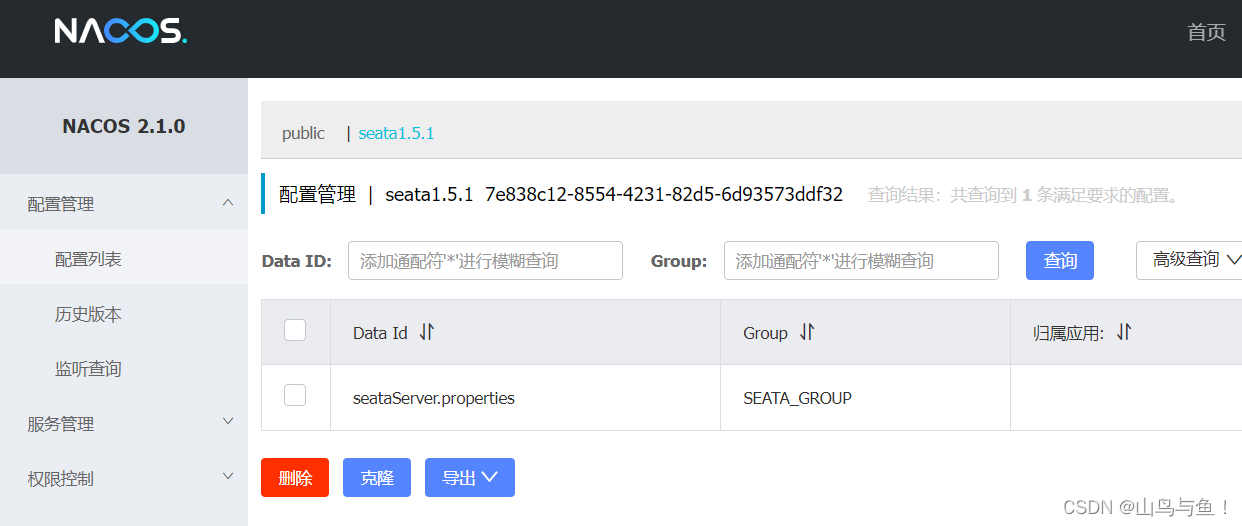Tick the select-all checkbox in the table header
The width and height of the screenshot is (1242, 526).
point(295,330)
